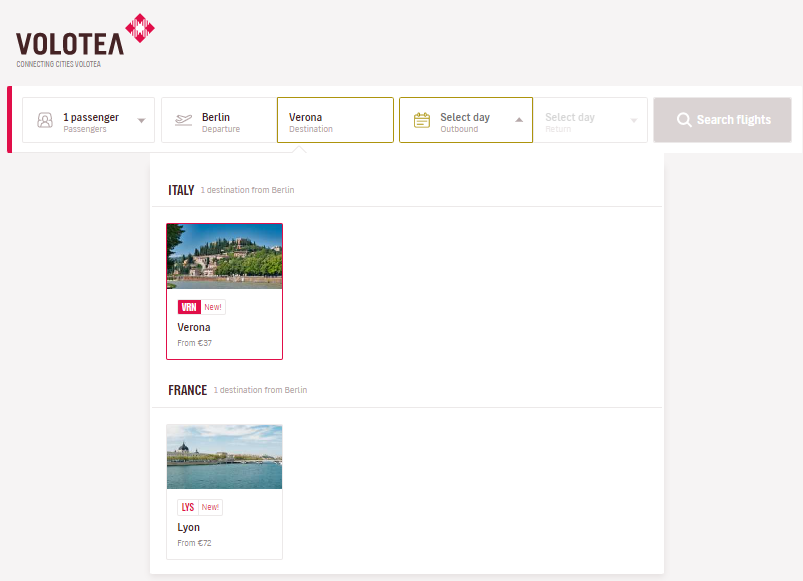Click the outbound calendar icon
Image resolution: width=803 pixels, height=581 pixels.
[x=422, y=120]
